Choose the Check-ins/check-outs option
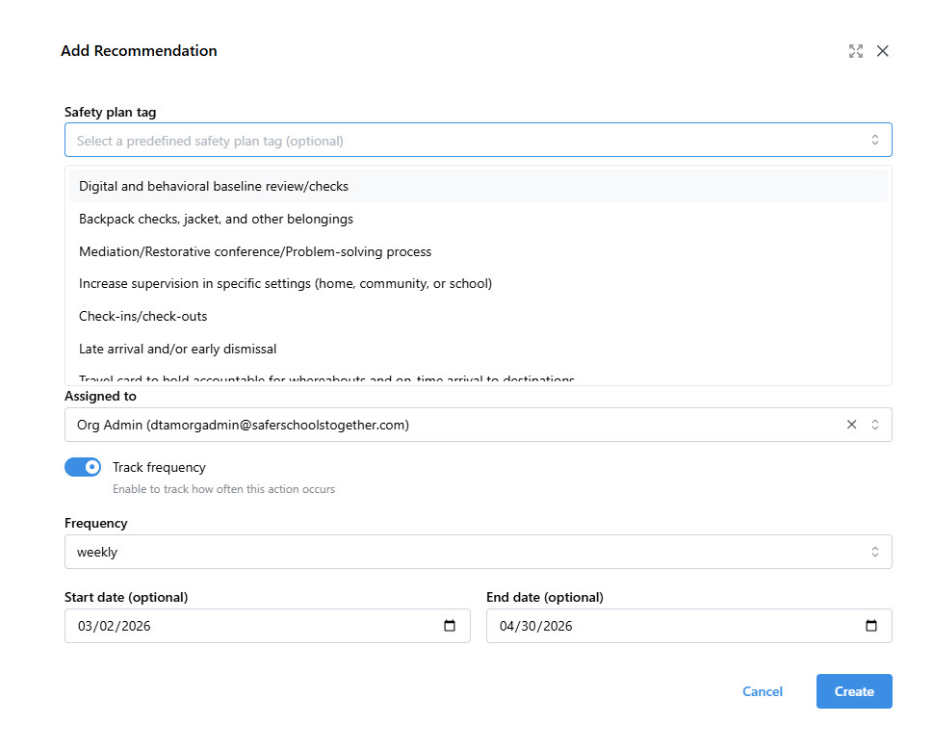 (143, 317)
